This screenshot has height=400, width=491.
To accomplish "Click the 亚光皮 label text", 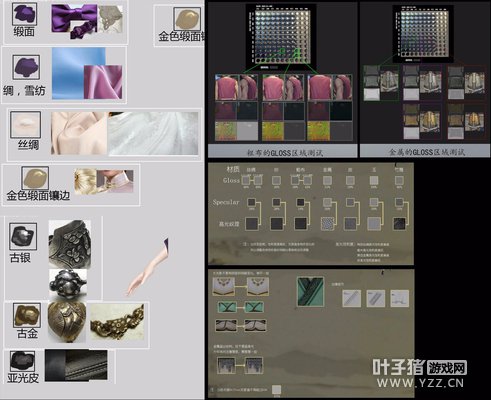I will coord(23,378).
